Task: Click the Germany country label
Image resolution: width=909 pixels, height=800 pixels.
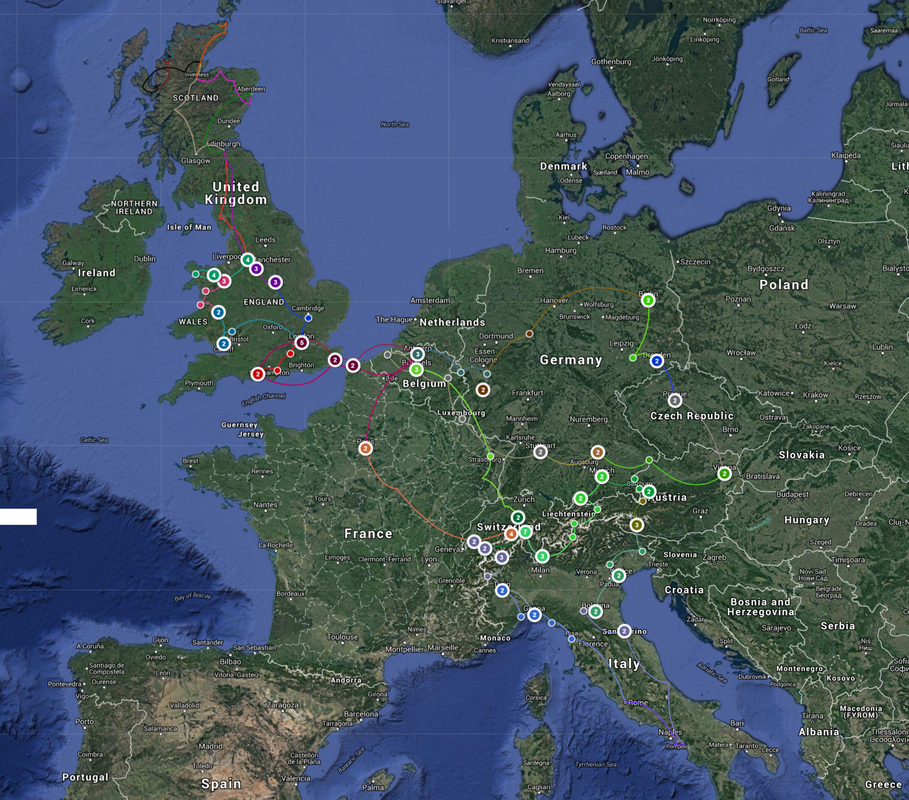Action: 571,360
